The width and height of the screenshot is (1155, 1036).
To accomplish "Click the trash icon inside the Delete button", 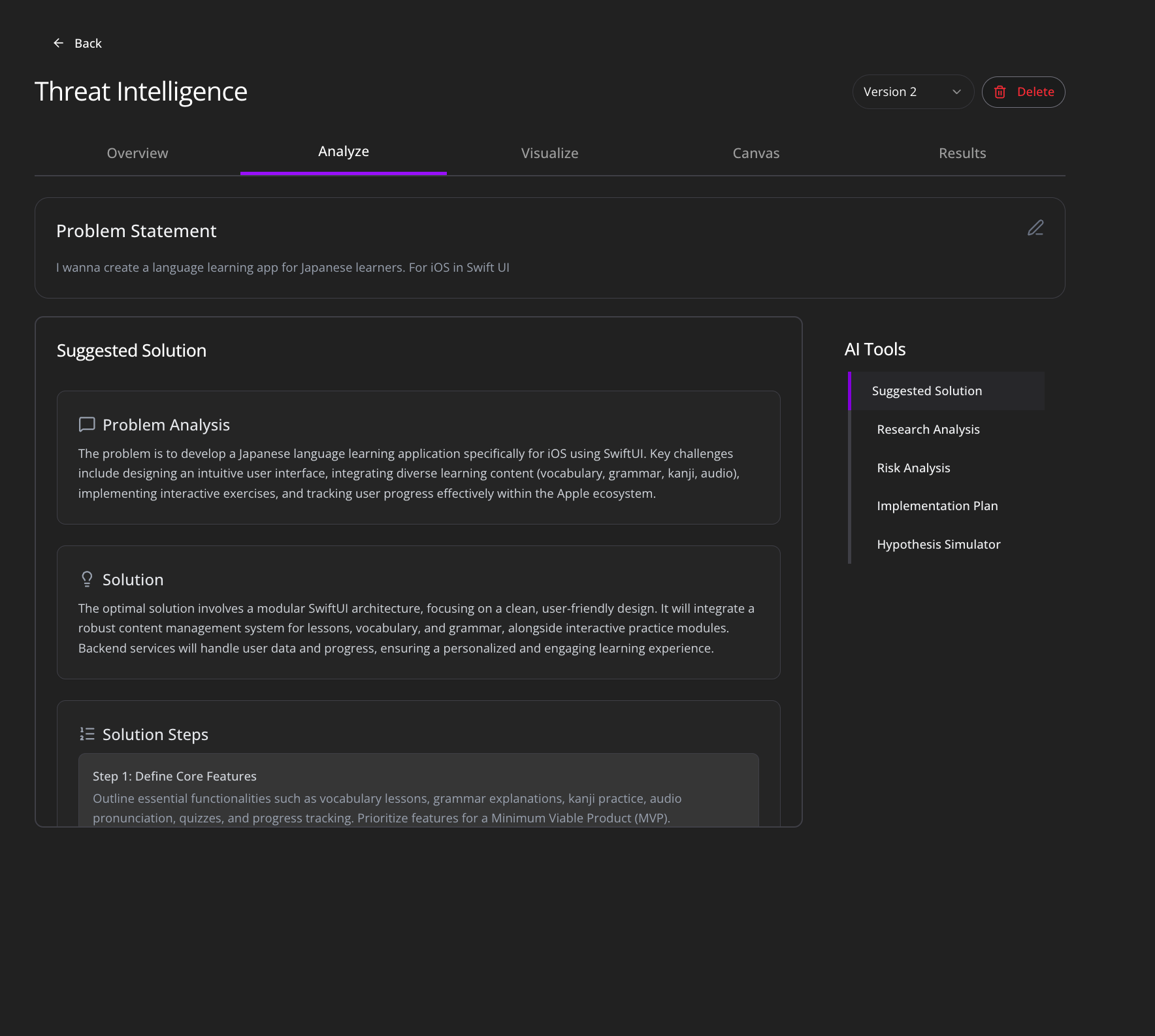I will pyautogui.click(x=1000, y=92).
